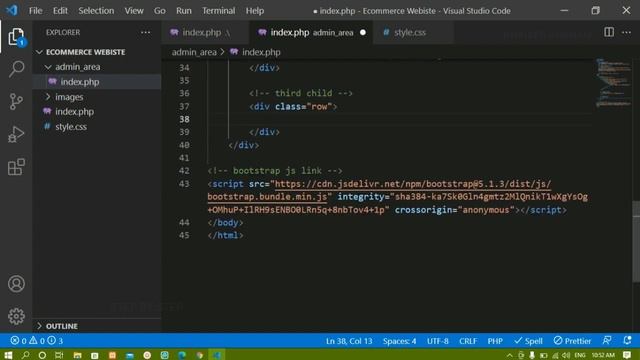Screen dimensions: 640x360
Task: Click the Prettier status item
Action: [572, 340]
